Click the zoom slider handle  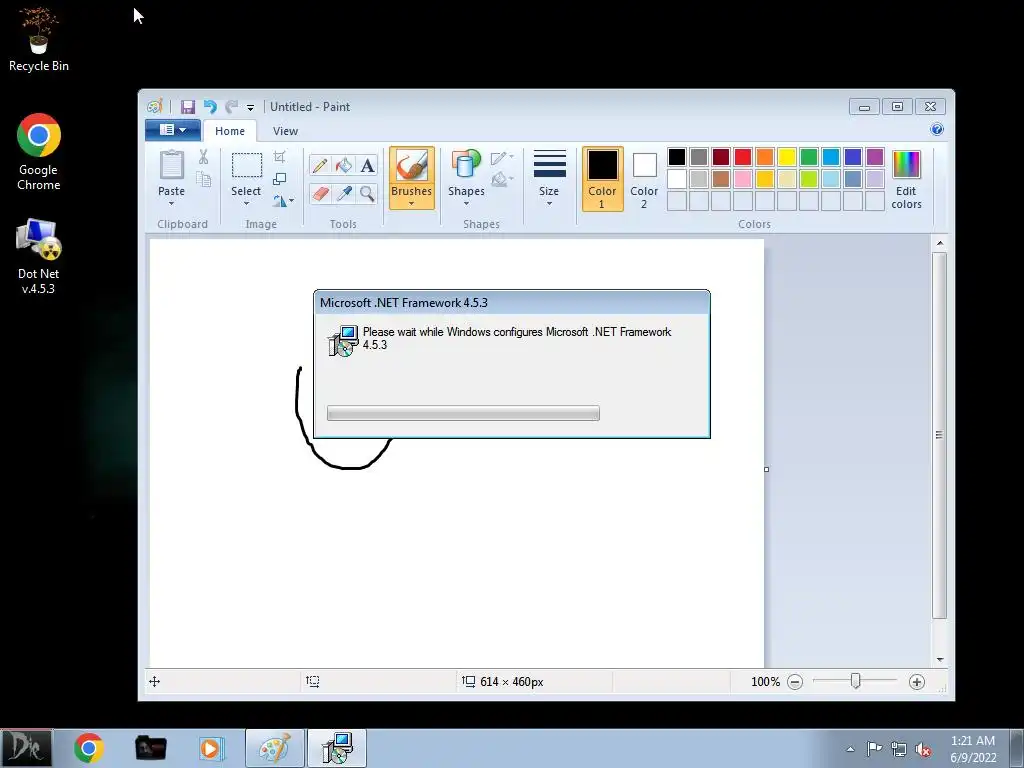(856, 681)
